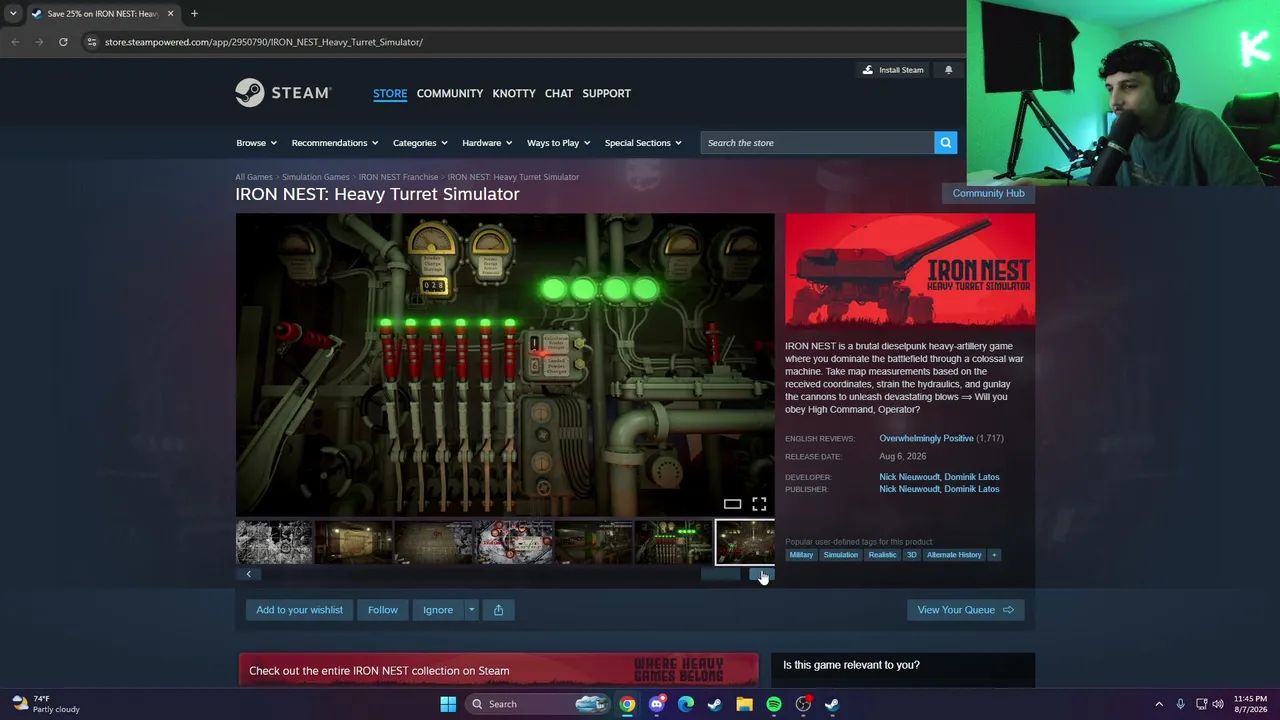
Task: Select the STORE menu item
Action: coord(390,93)
